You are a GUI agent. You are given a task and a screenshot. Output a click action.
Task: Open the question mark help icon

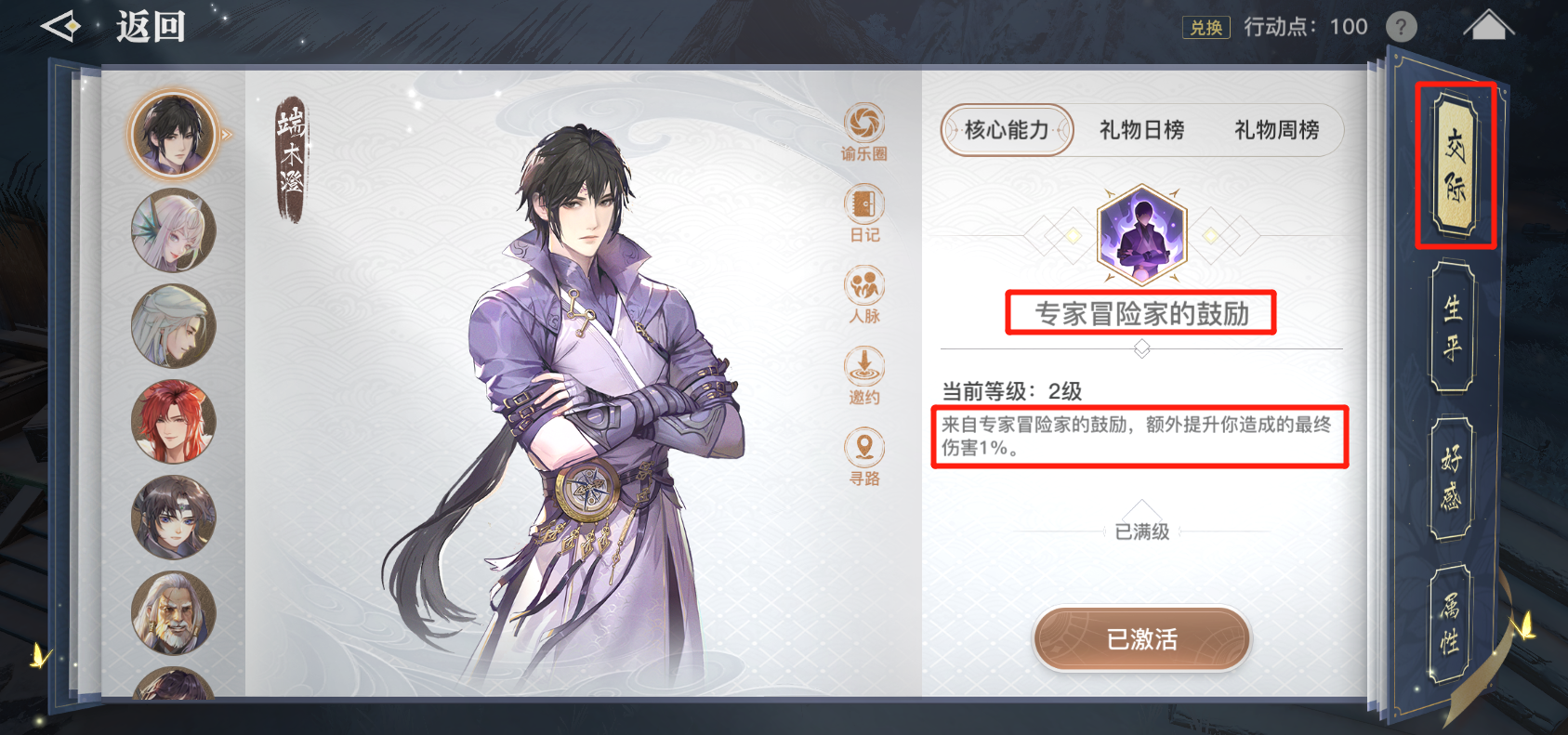[1402, 27]
